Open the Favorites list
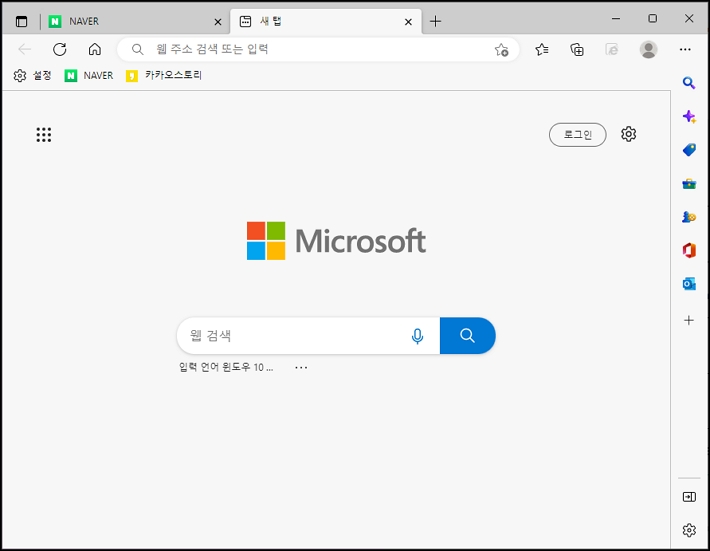Screen dimensions: 710x551 pyautogui.click(x=542, y=49)
